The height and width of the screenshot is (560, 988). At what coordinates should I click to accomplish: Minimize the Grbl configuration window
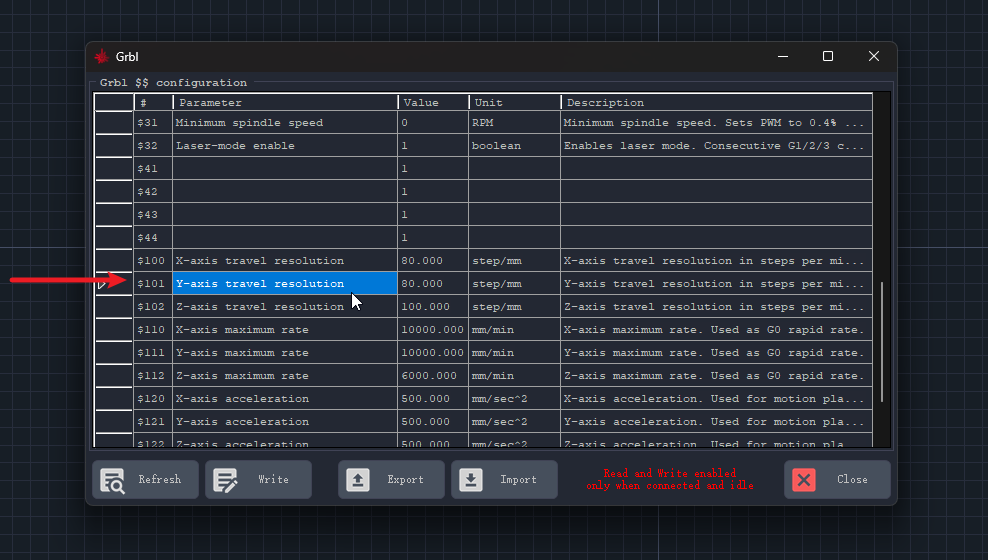click(782, 56)
